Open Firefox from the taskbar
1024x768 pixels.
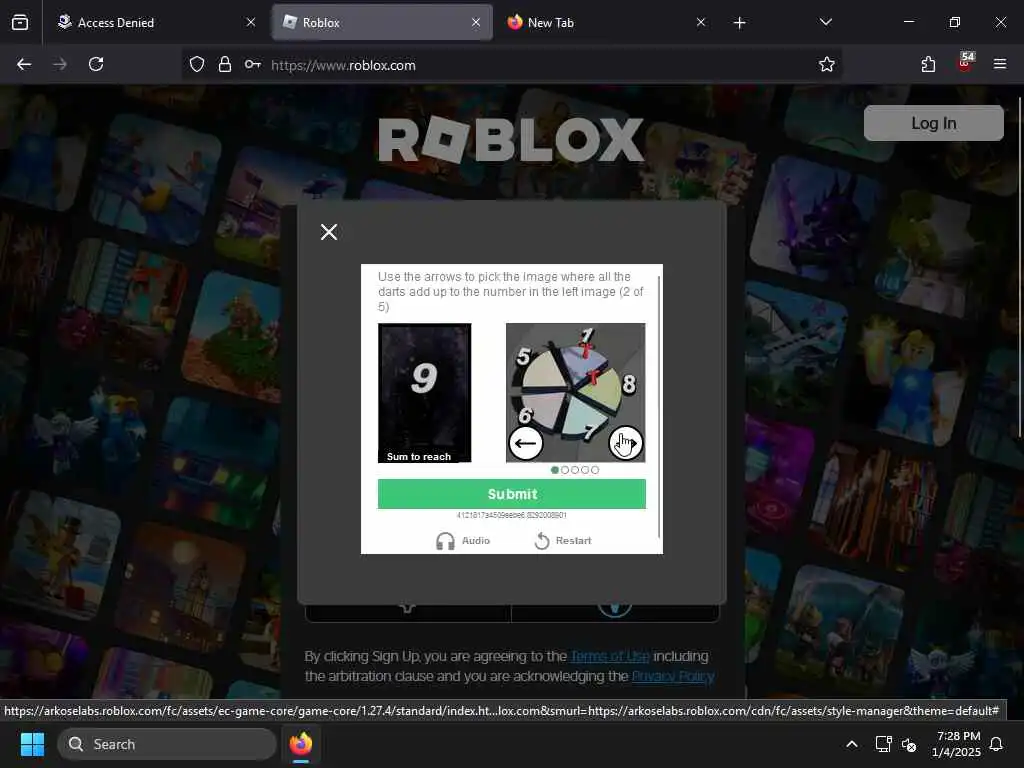[301, 744]
